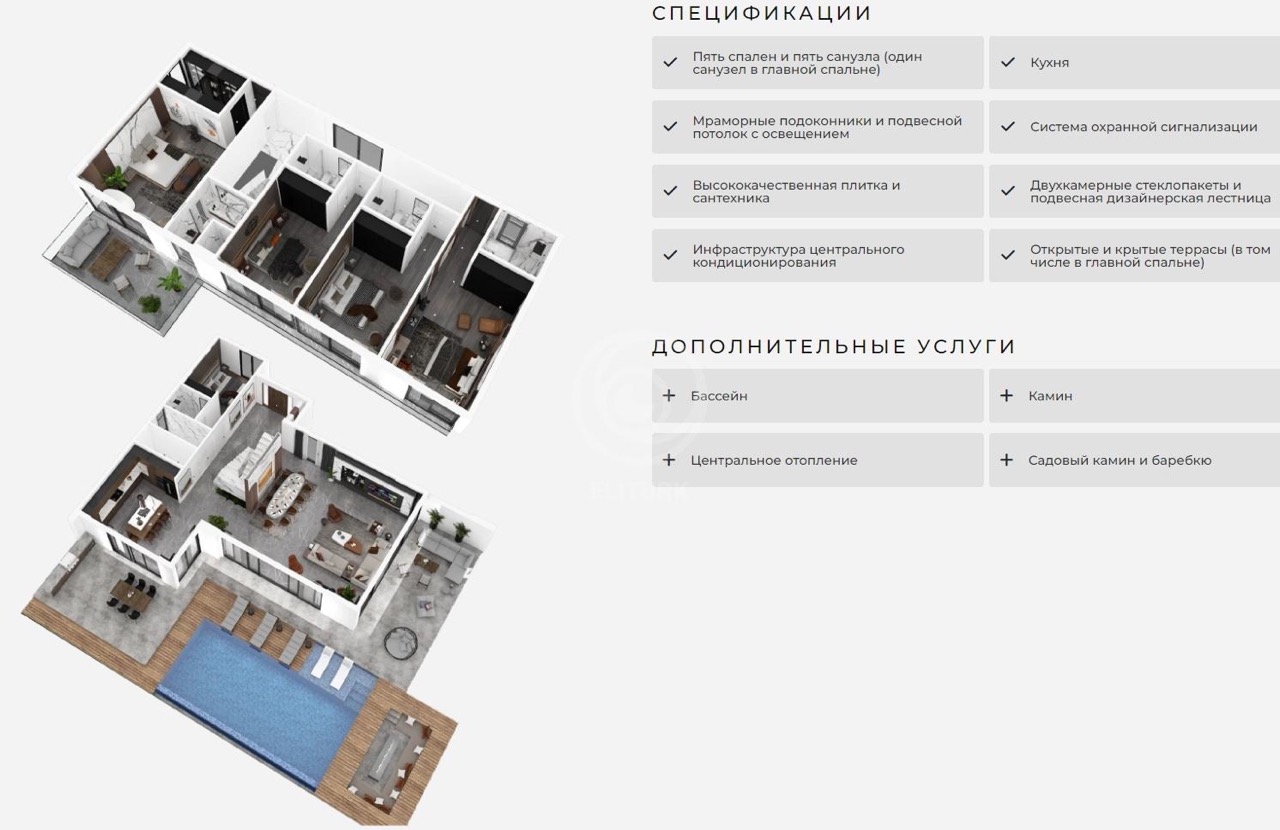Viewport: 1280px width, 830px height.
Task: Select the ДОПОЛНИТЕЛЬНЫЕ УСЛУГИ section heading
Action: tap(833, 347)
